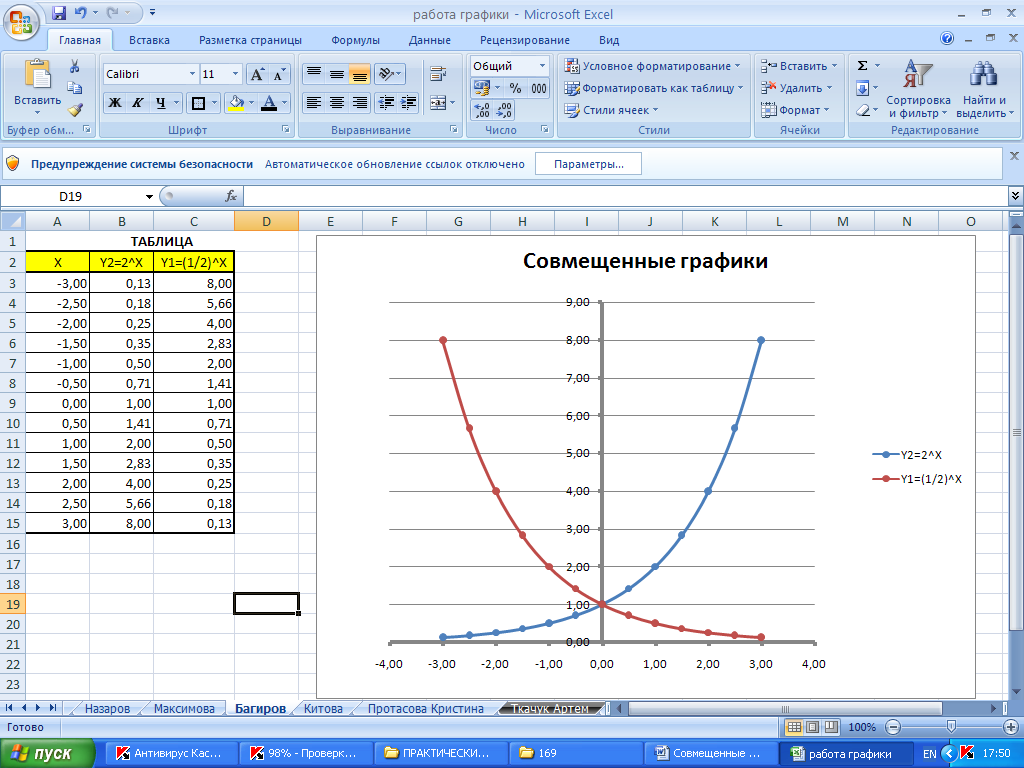The image size is (1024, 768).
Task: Click the Insert Function fx icon
Action: point(231,196)
